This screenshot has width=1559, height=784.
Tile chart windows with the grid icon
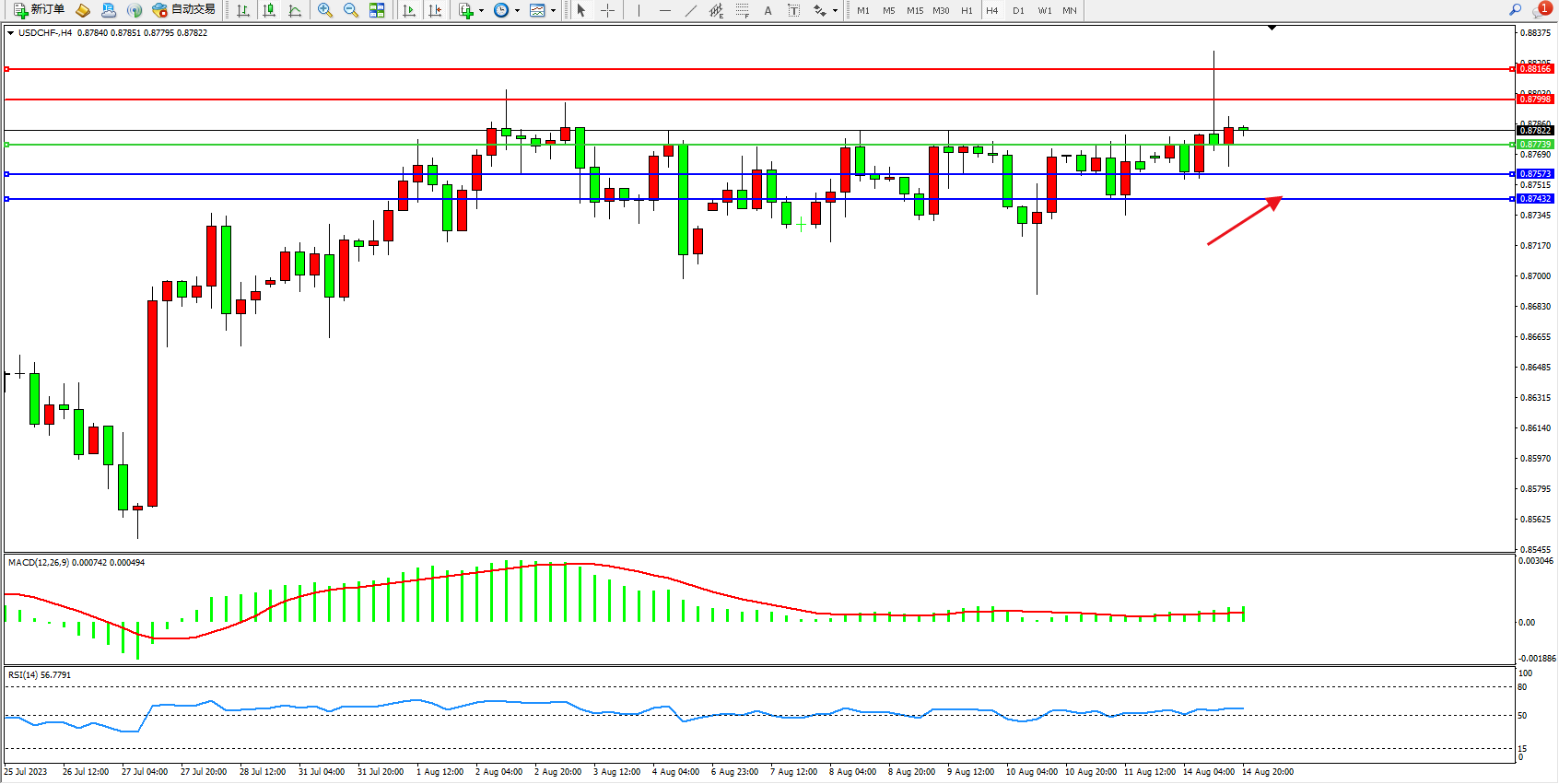click(377, 11)
